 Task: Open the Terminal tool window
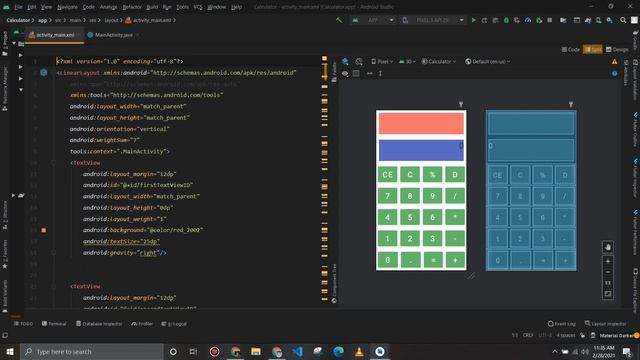(54, 324)
